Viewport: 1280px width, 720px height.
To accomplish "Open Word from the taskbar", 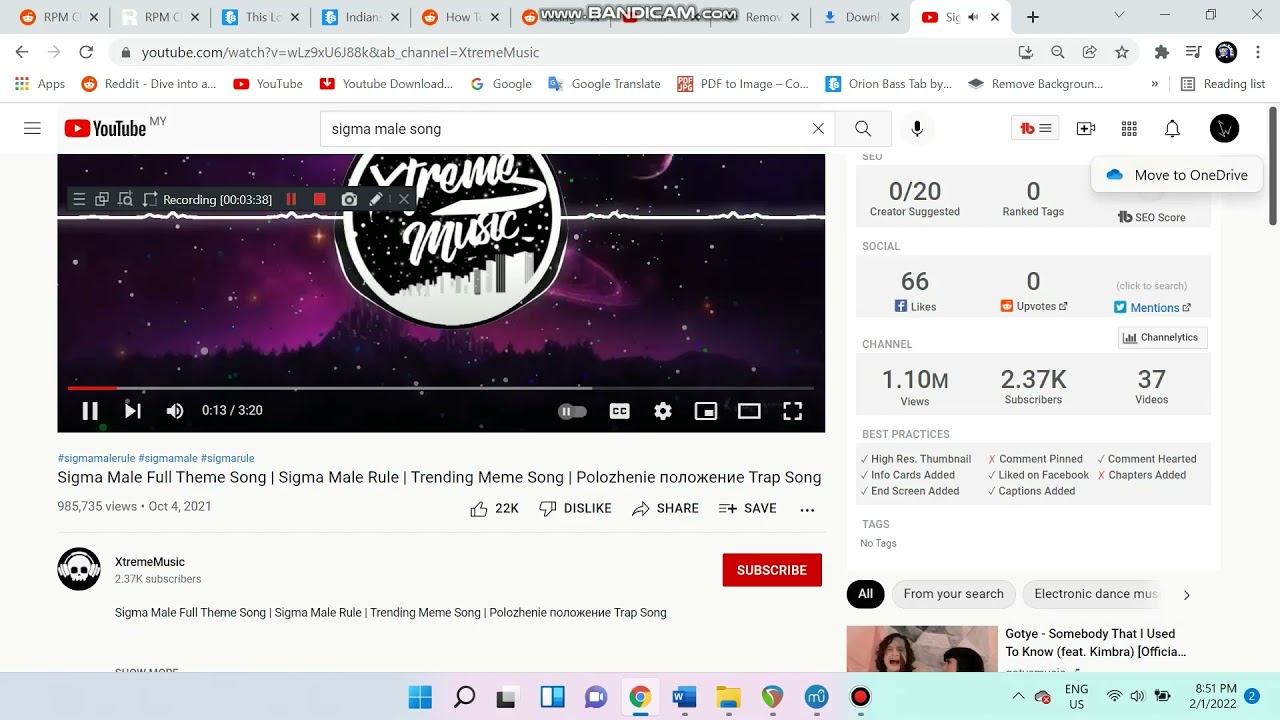I will tap(684, 697).
